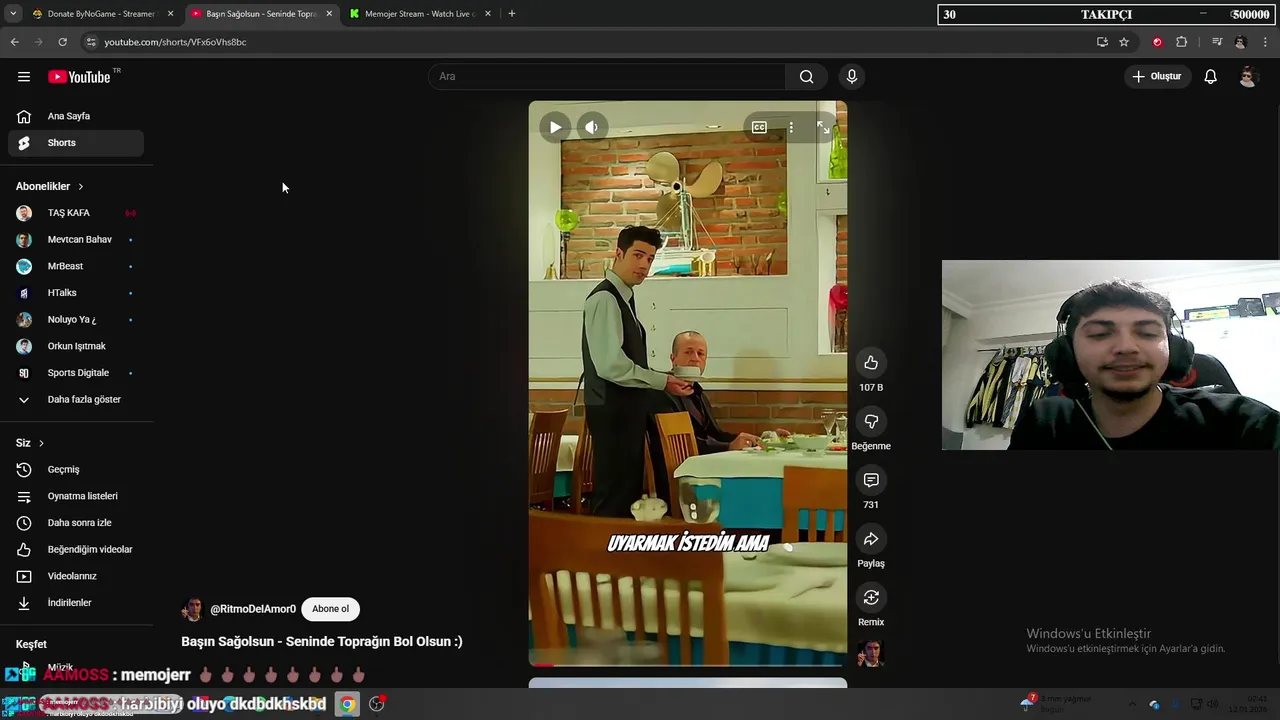The height and width of the screenshot is (720, 1280).
Task: Expand the Siz section chevron
Action: (41, 443)
